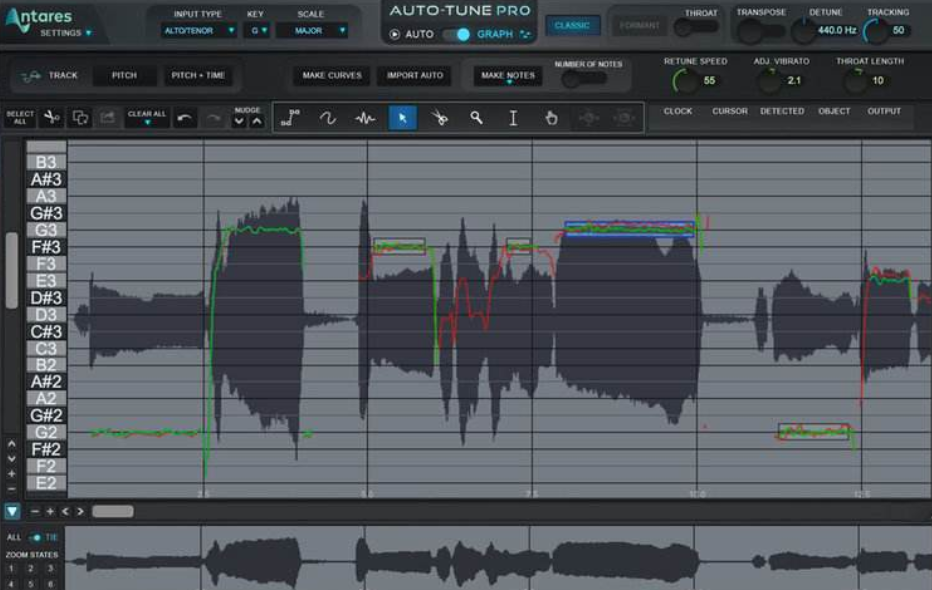Adjust the Transpose knob
This screenshot has width=932, height=590.
click(751, 30)
